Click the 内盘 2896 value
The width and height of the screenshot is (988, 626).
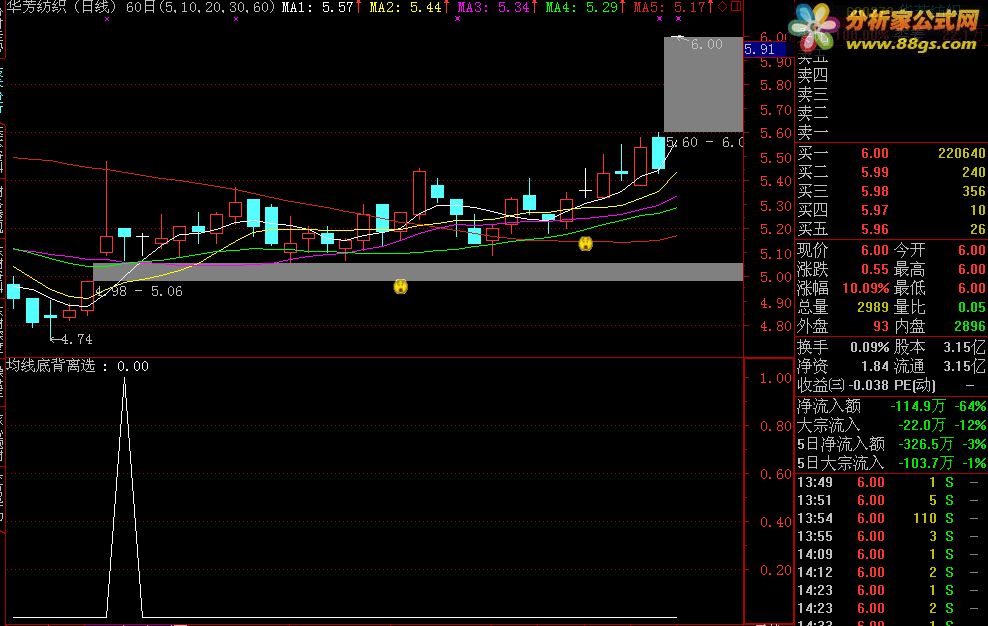pos(969,326)
